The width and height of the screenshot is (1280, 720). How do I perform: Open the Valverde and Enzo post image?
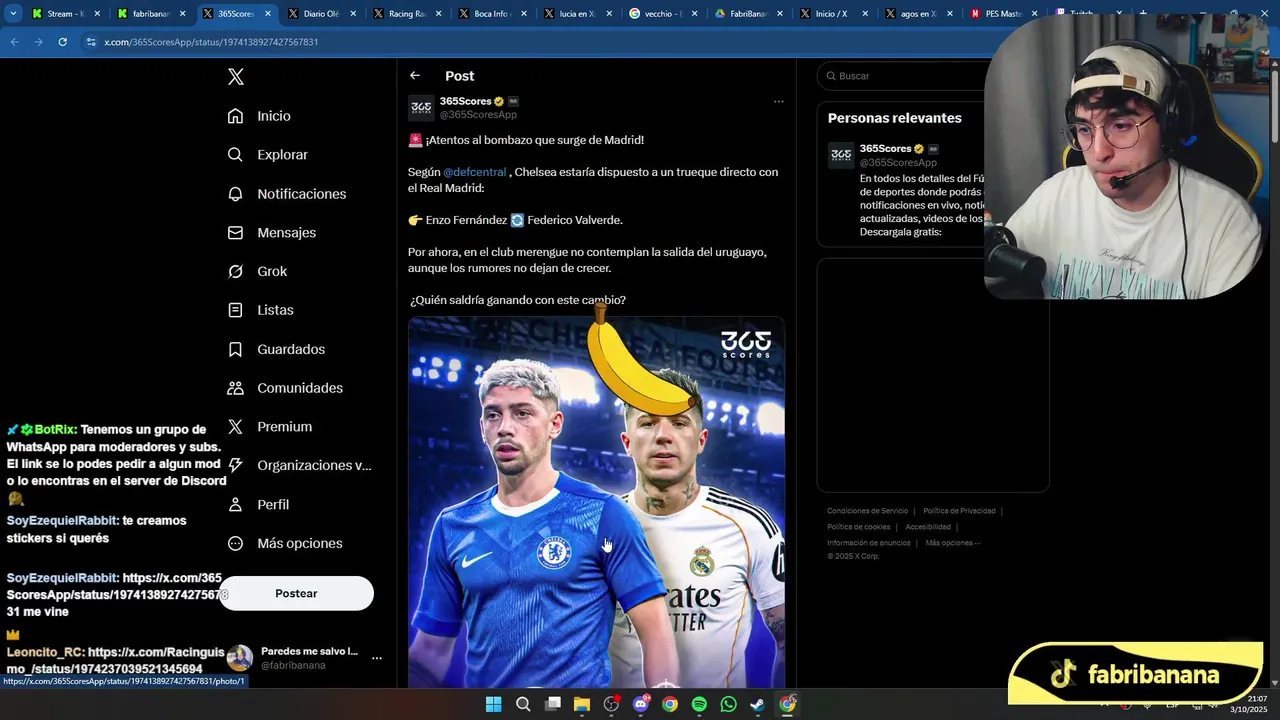pos(596,502)
